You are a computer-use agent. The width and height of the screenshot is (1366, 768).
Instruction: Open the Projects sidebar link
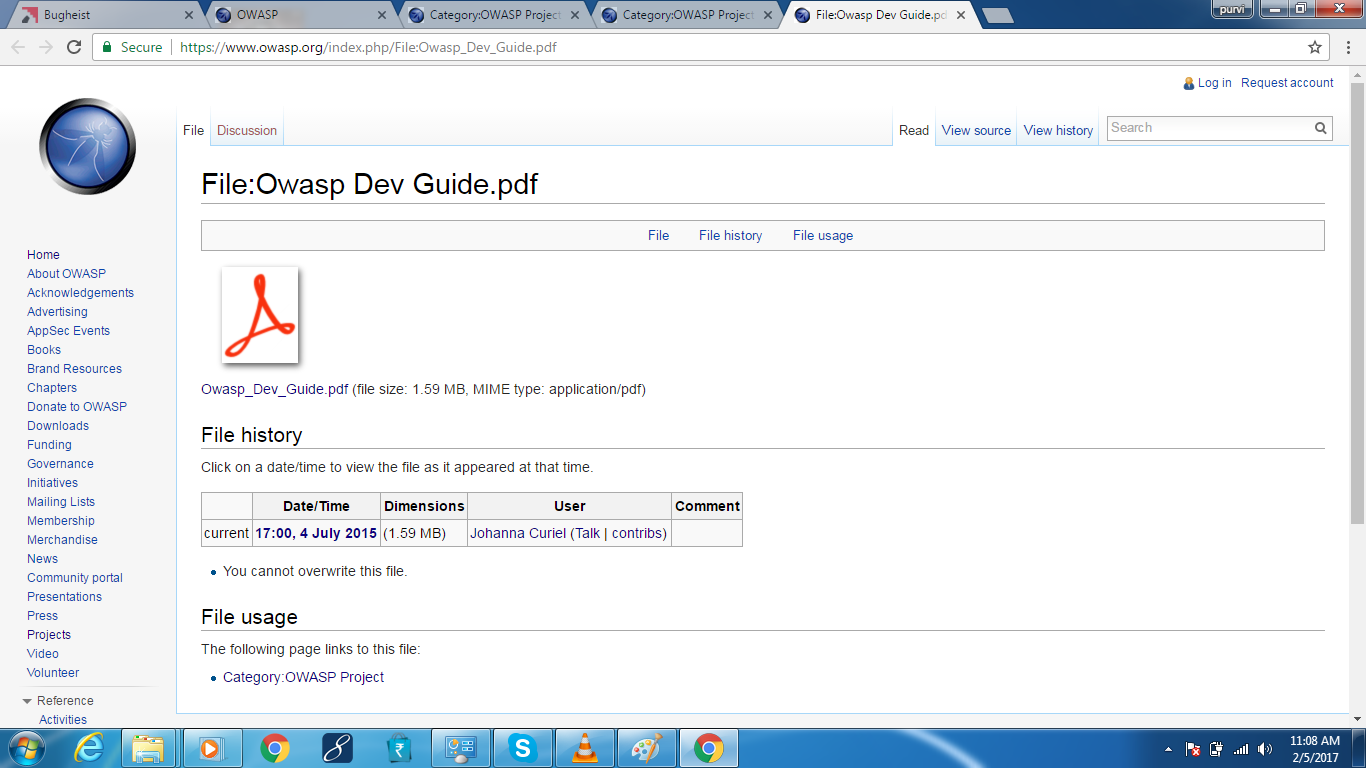[49, 635]
